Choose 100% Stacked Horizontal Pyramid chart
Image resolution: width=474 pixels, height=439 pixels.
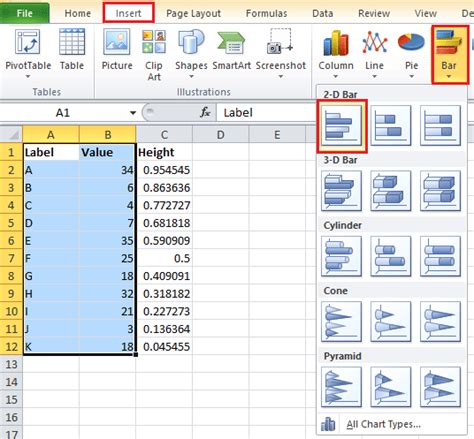tap(440, 387)
